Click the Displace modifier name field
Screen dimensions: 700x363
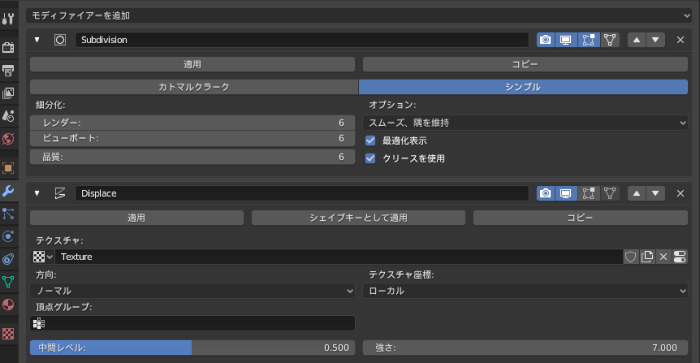tap(302, 193)
